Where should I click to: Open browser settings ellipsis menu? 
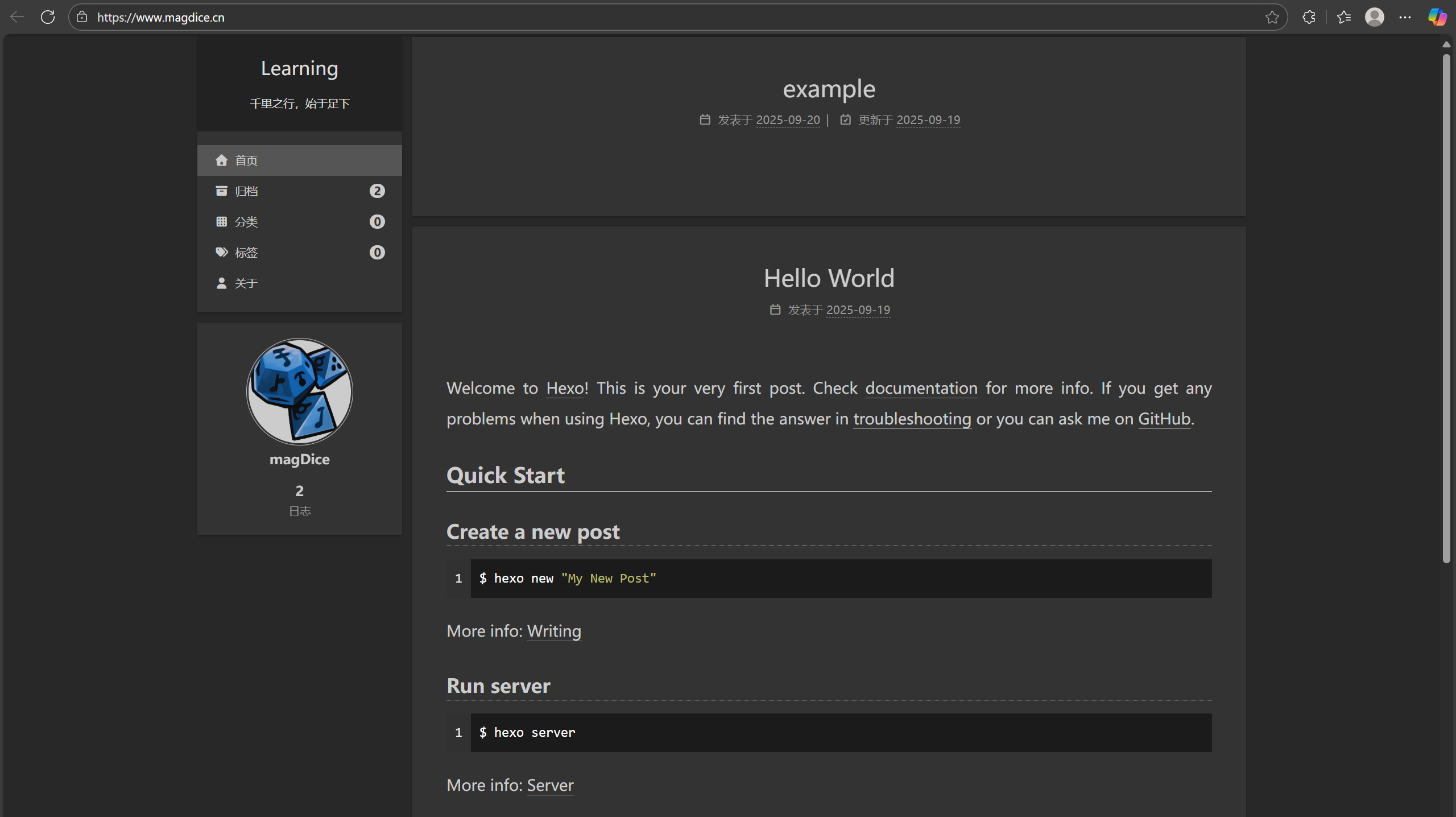pyautogui.click(x=1405, y=17)
